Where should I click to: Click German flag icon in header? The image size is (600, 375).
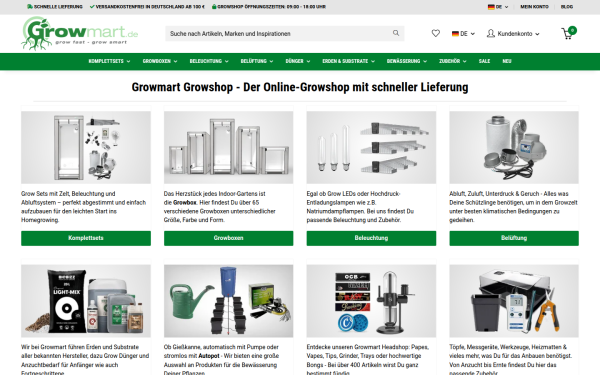coord(455,34)
